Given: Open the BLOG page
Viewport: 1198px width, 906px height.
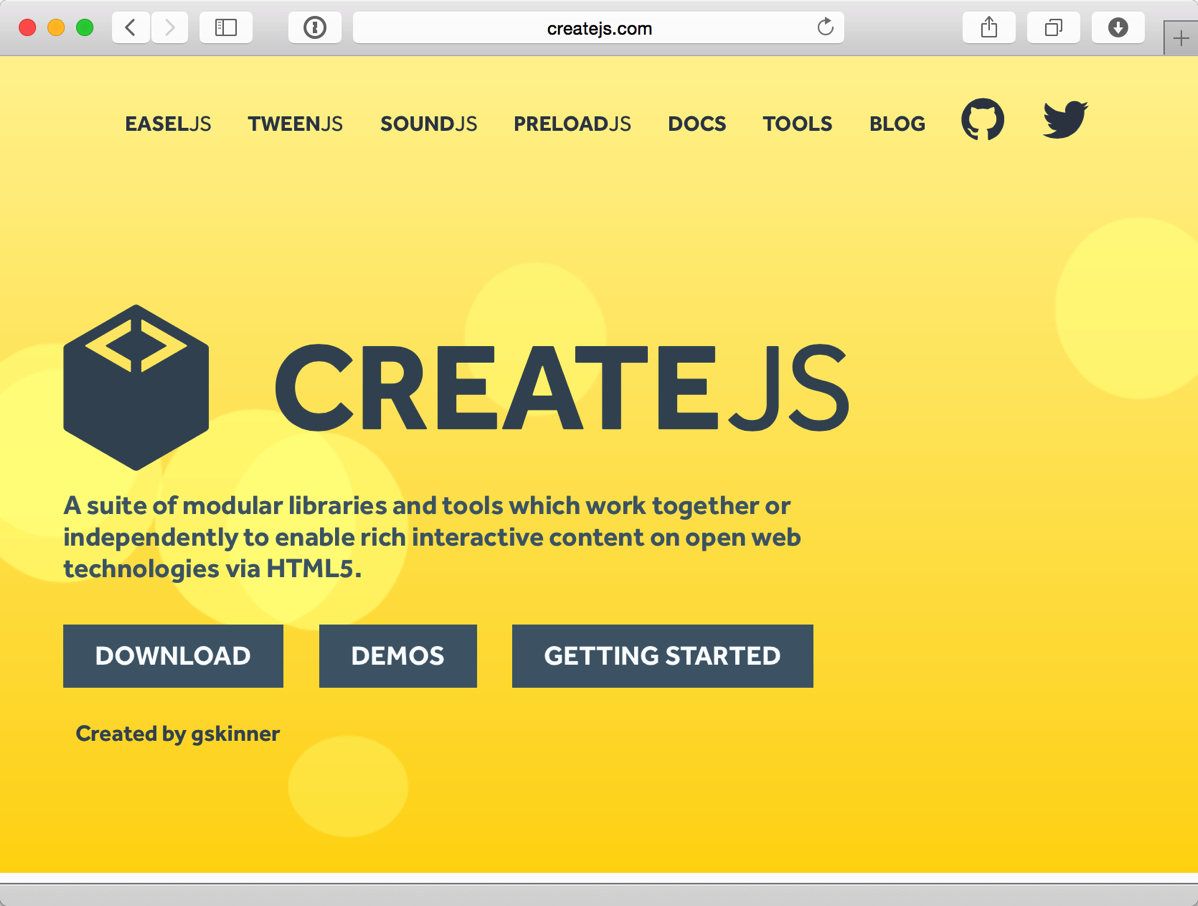Looking at the screenshot, I should pos(897,123).
